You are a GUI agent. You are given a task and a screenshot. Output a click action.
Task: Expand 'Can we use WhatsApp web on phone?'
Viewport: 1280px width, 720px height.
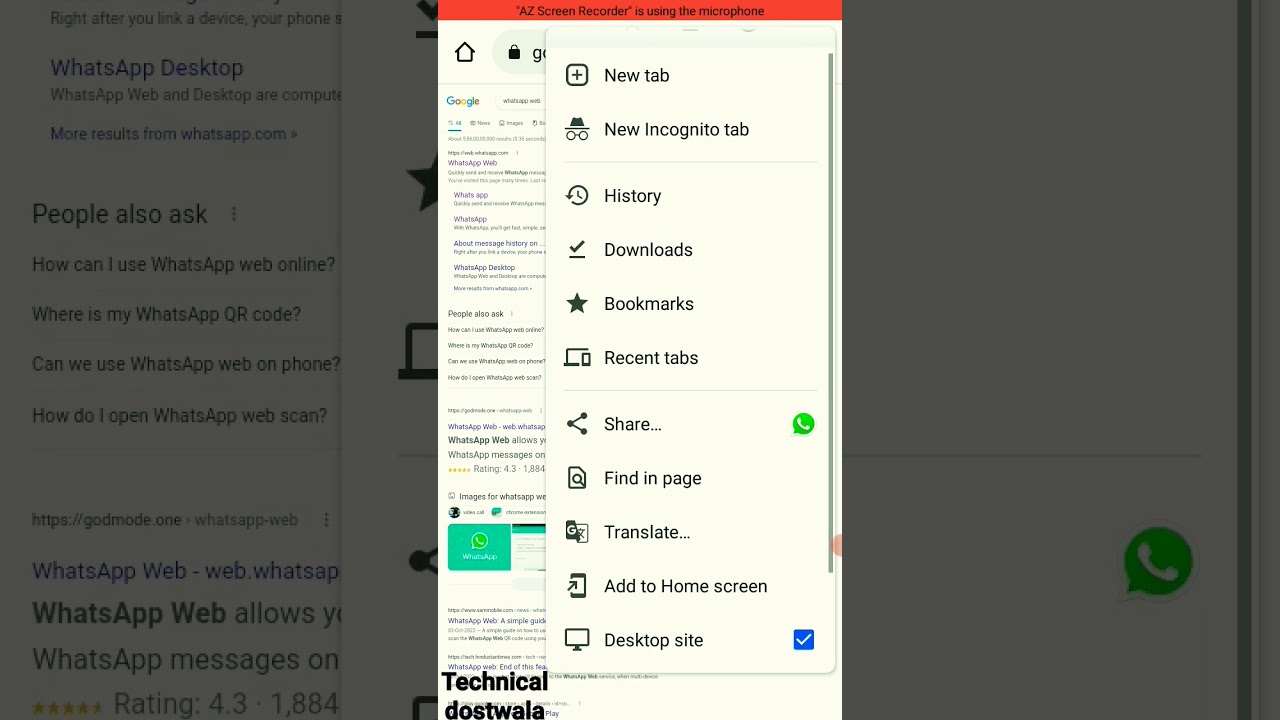[496, 362]
